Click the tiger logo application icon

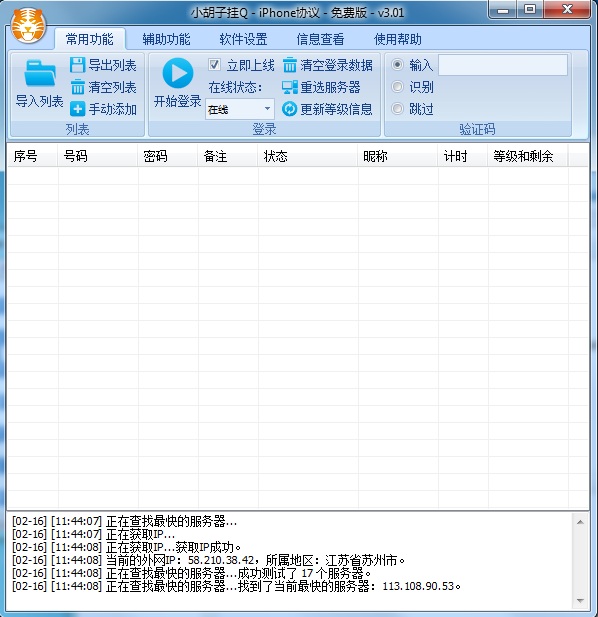pyautogui.click(x=28, y=25)
